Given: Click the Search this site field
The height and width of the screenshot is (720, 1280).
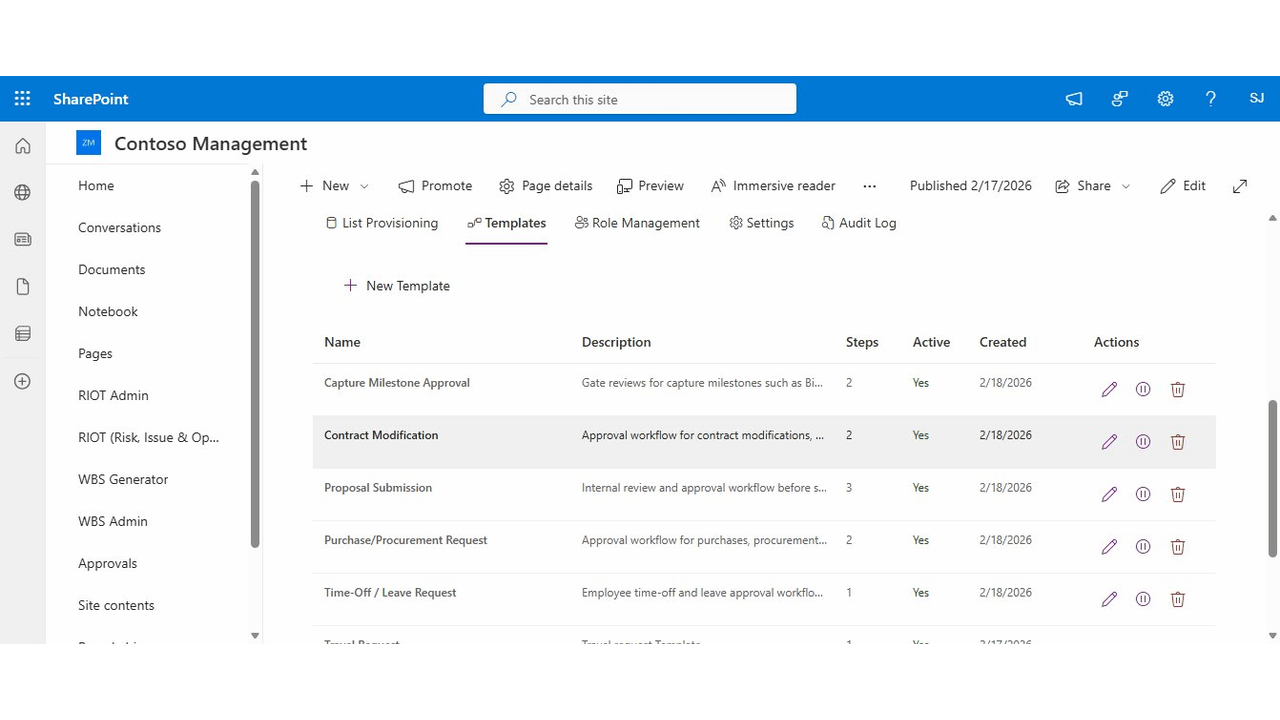Looking at the screenshot, I should (640, 98).
